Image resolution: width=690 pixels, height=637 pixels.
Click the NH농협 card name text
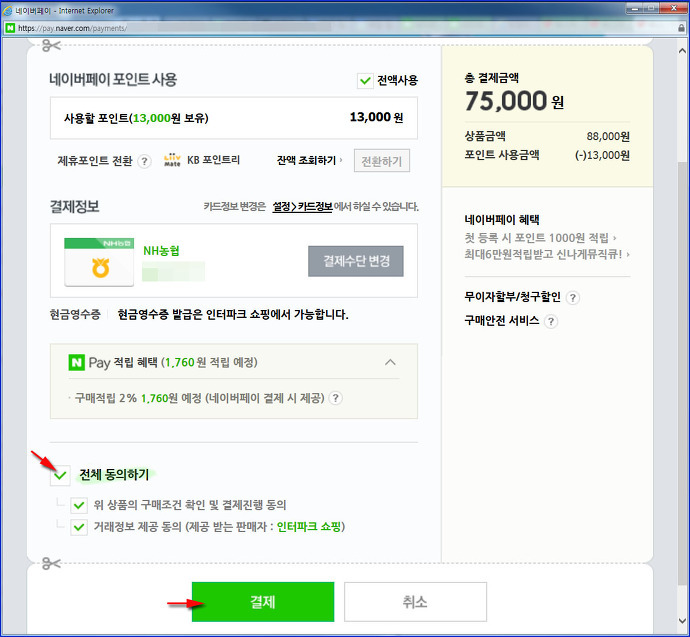pos(161,251)
